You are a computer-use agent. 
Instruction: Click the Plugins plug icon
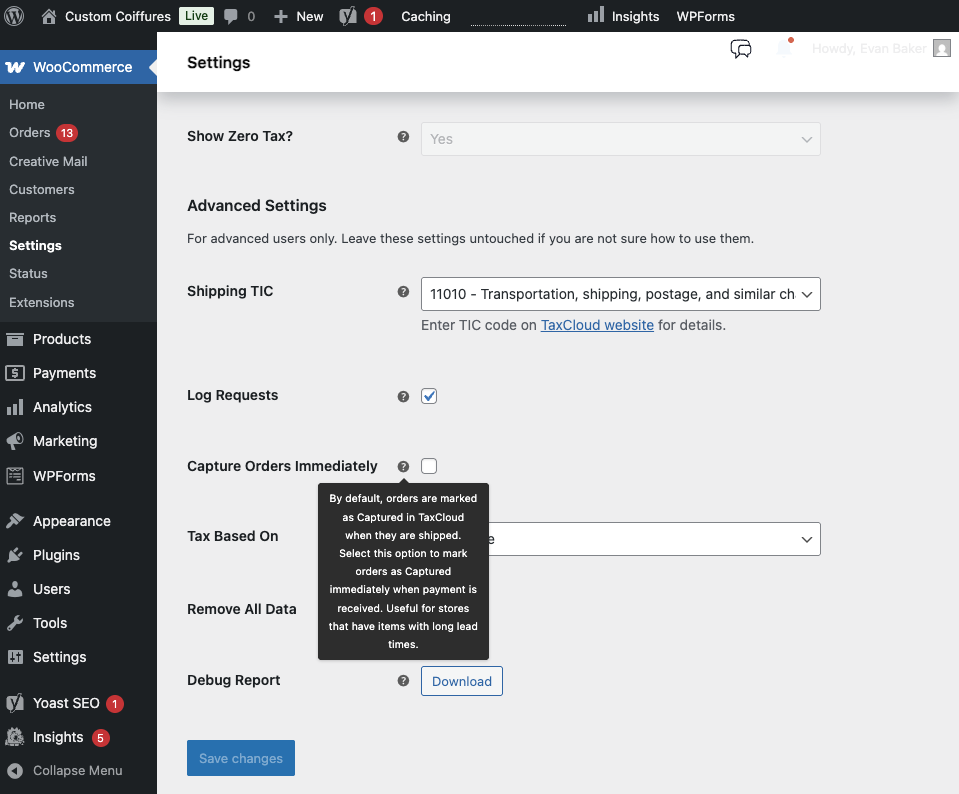(x=15, y=555)
